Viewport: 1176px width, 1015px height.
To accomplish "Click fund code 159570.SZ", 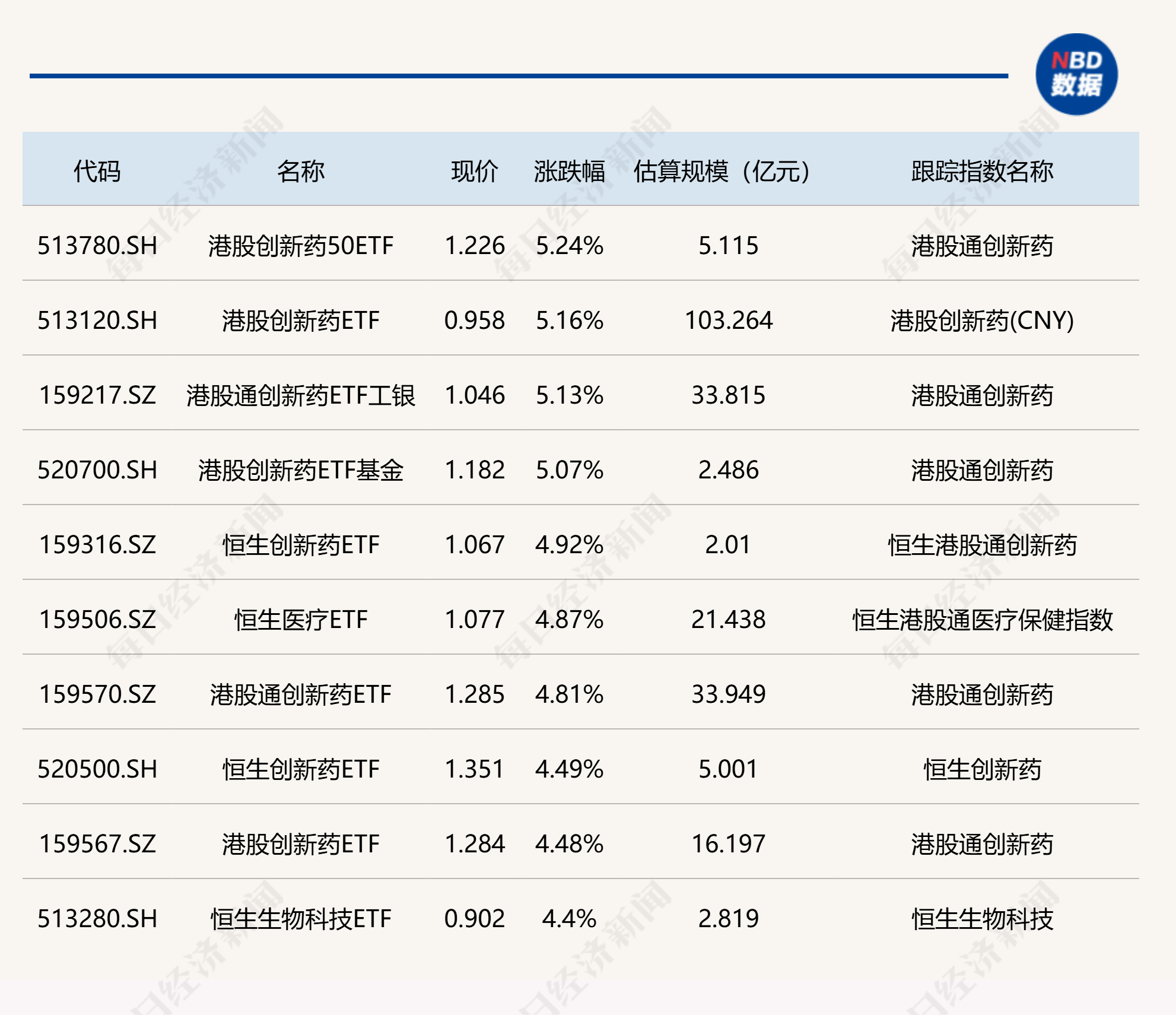I will coord(97,694).
